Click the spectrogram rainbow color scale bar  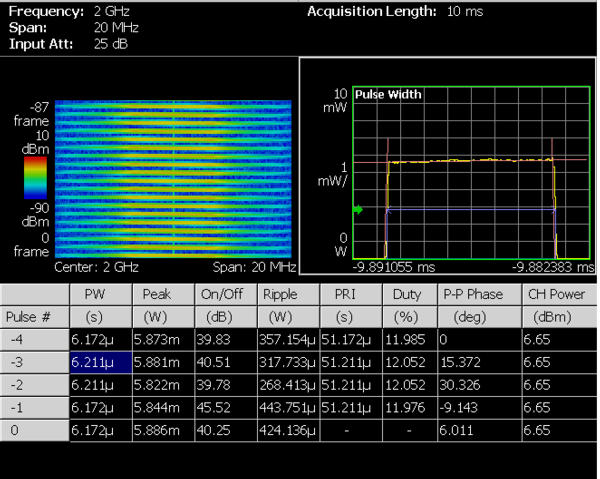click(x=35, y=174)
